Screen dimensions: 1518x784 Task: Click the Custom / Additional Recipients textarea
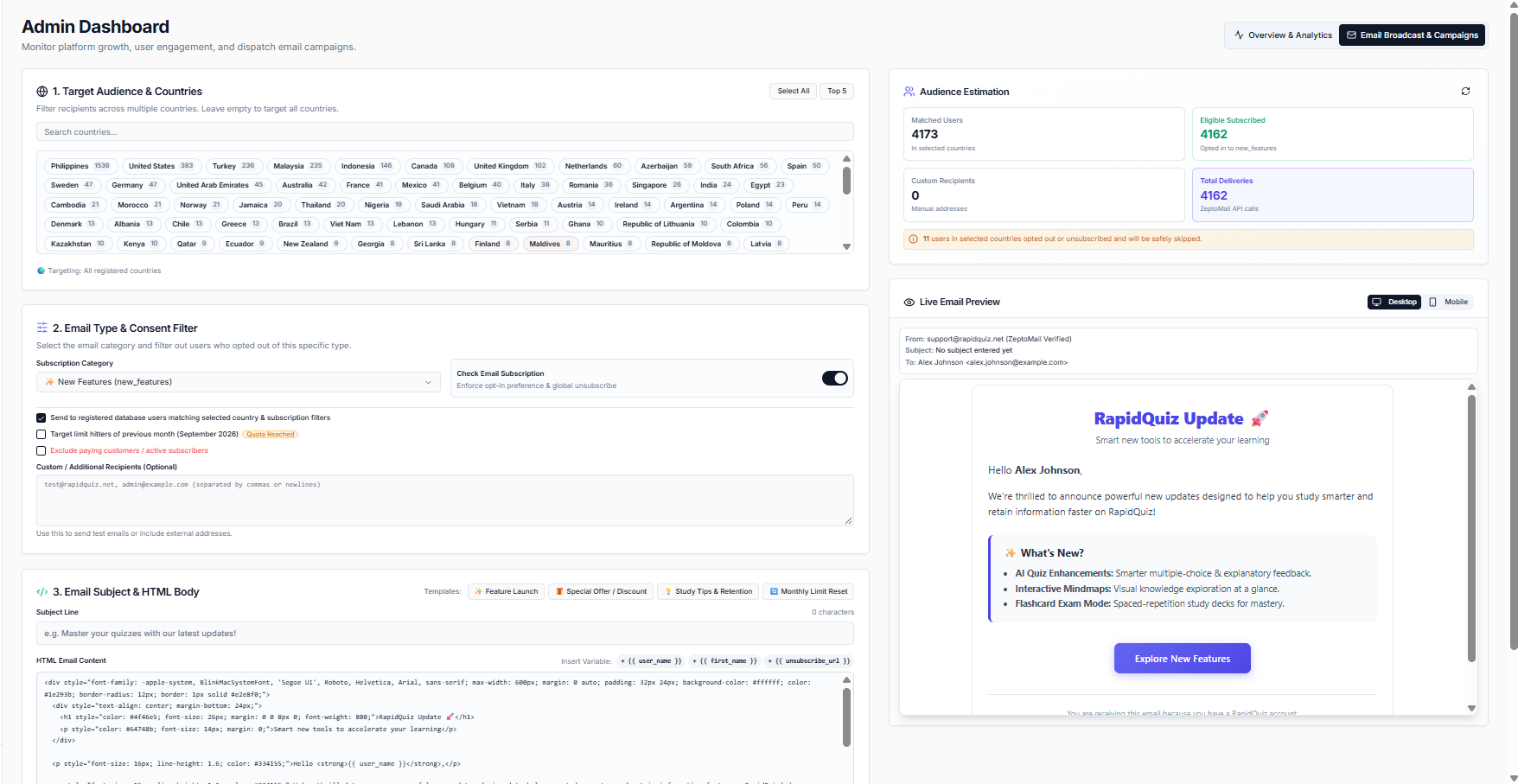coord(444,500)
